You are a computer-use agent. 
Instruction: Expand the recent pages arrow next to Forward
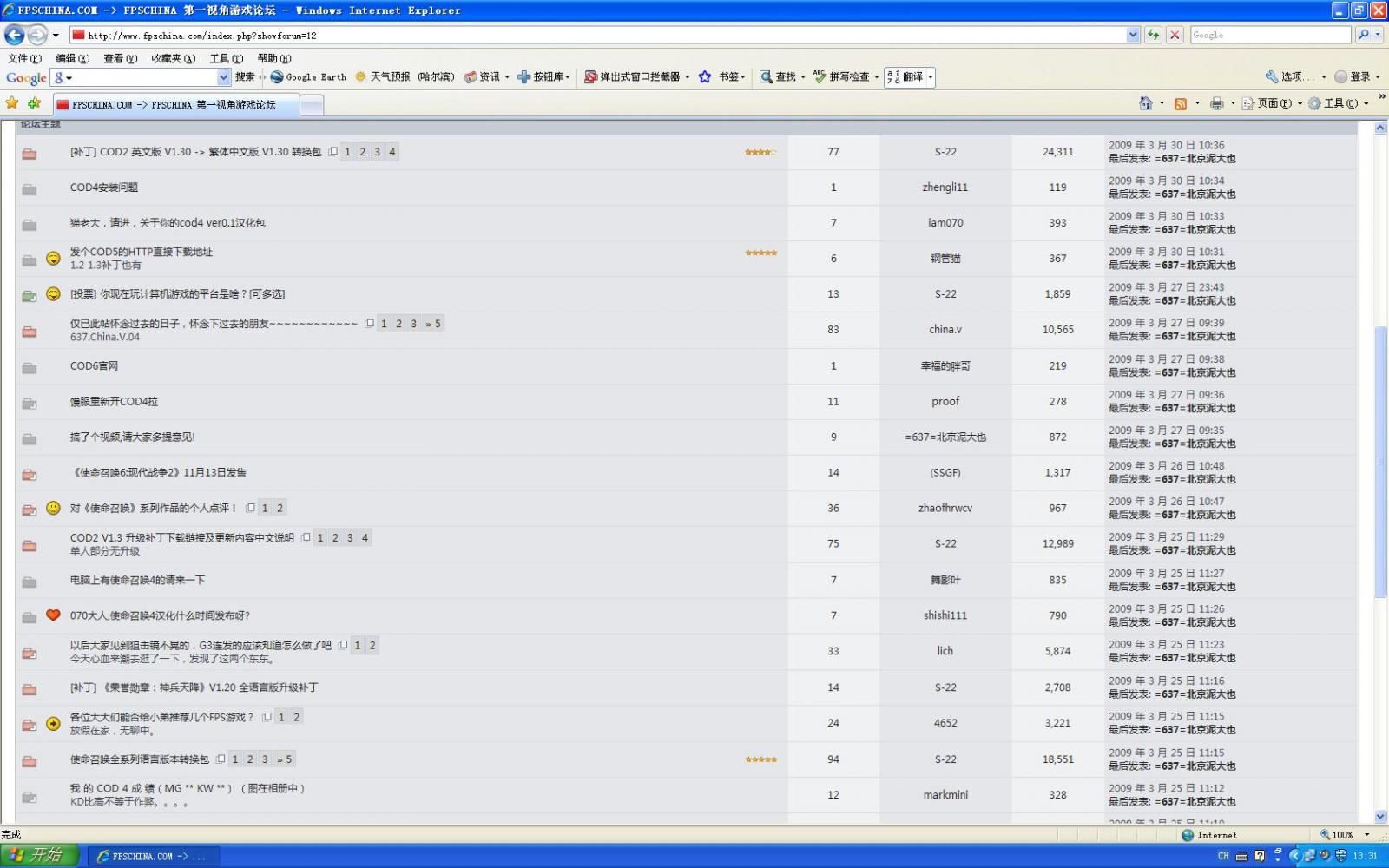56,36
